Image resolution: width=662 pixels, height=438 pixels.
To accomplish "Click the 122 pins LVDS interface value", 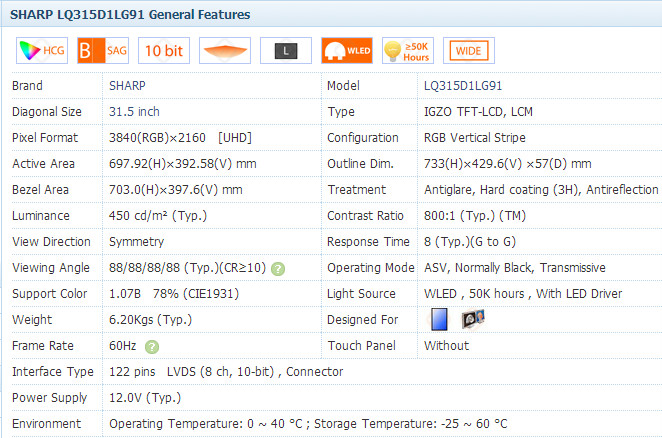I will [226, 372].
